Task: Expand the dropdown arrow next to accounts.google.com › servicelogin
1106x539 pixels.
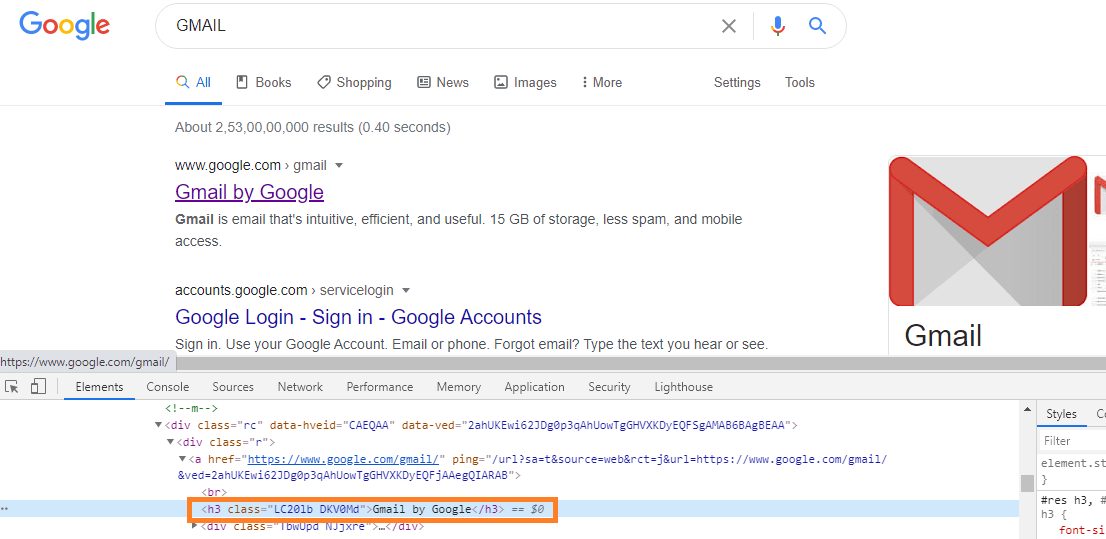Action: [406, 290]
